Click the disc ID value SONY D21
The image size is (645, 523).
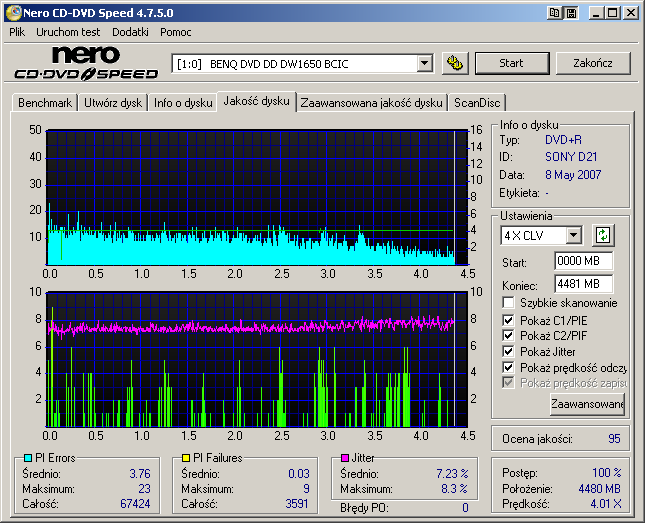point(571,157)
